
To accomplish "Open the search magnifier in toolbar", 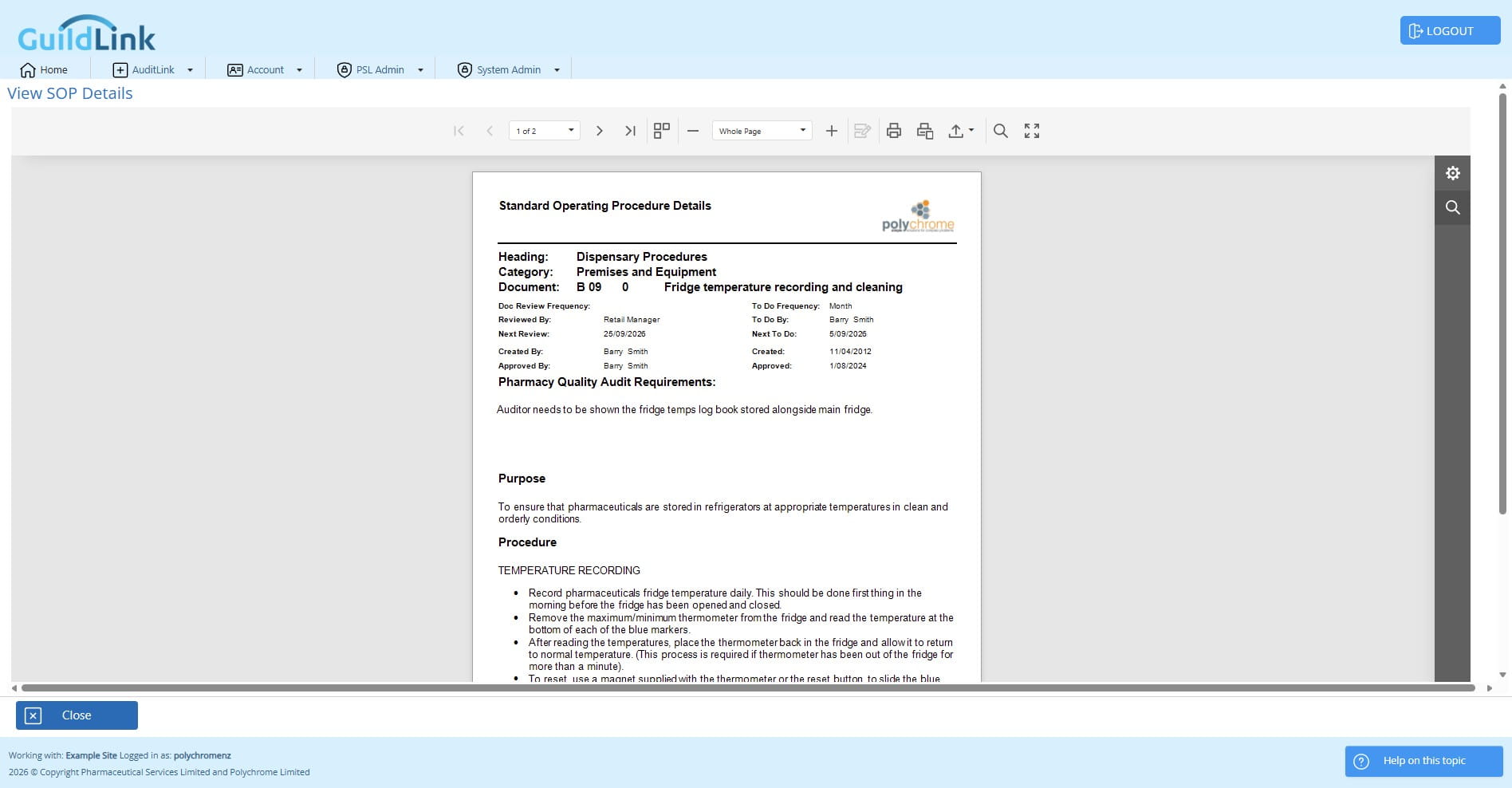I will coord(1000,131).
